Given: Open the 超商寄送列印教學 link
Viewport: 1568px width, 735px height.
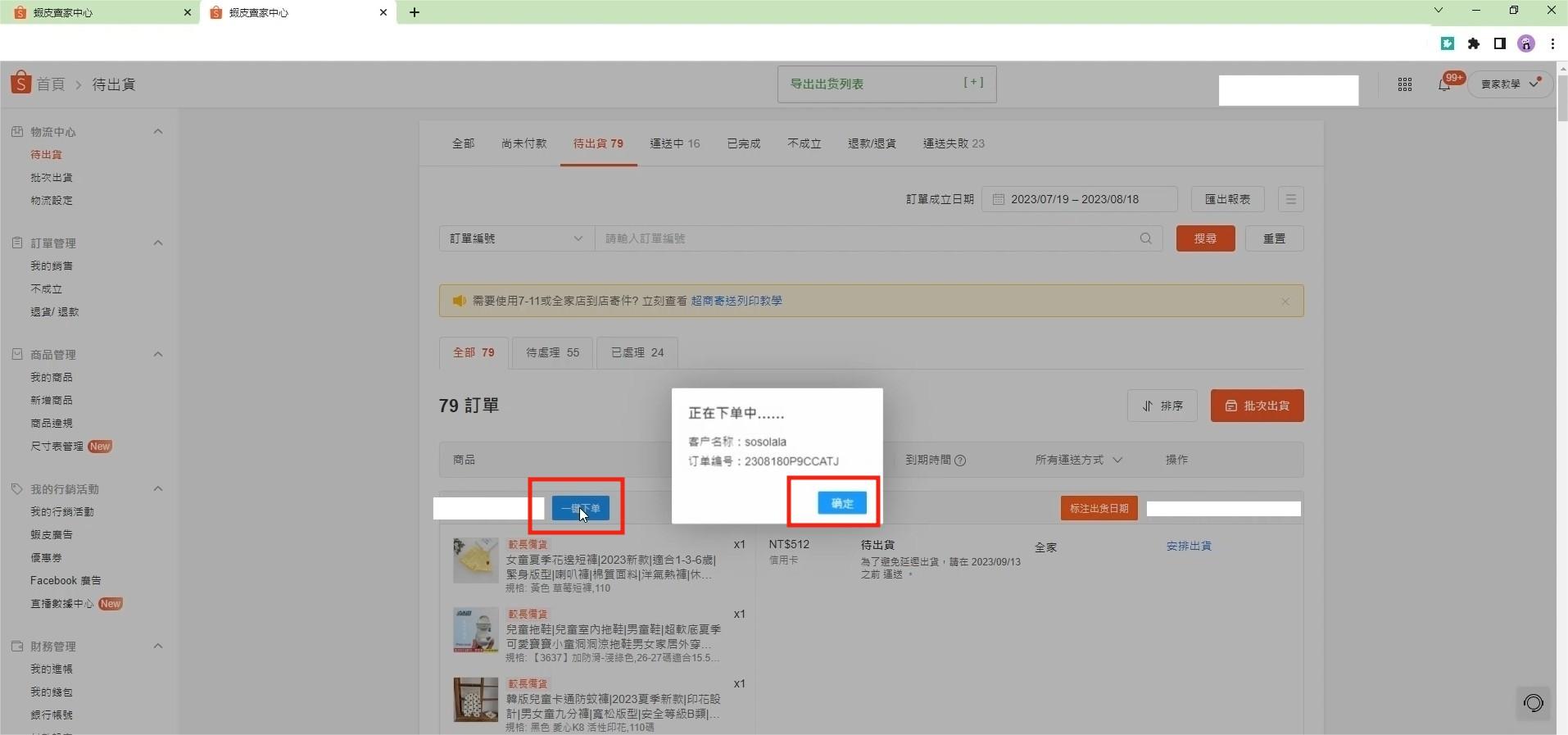Looking at the screenshot, I should (736, 301).
